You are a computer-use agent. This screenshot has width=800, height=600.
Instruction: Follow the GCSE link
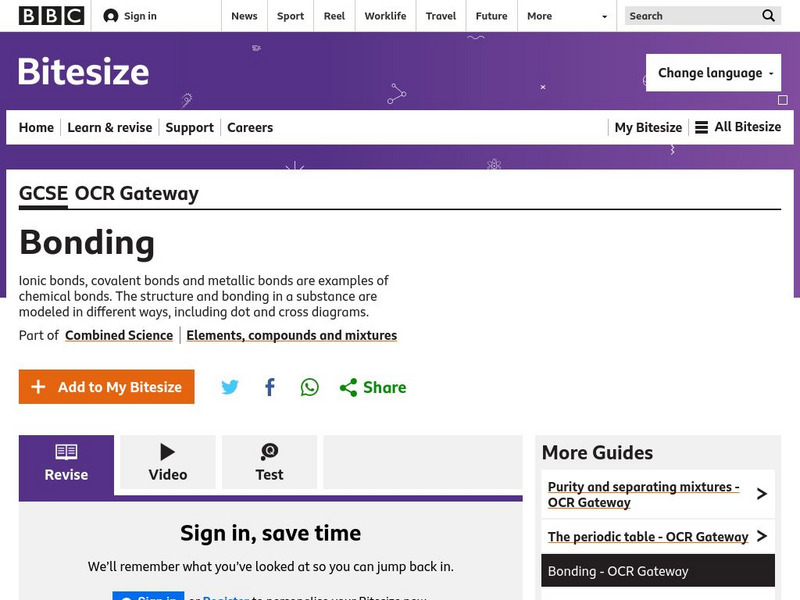pos(43,193)
